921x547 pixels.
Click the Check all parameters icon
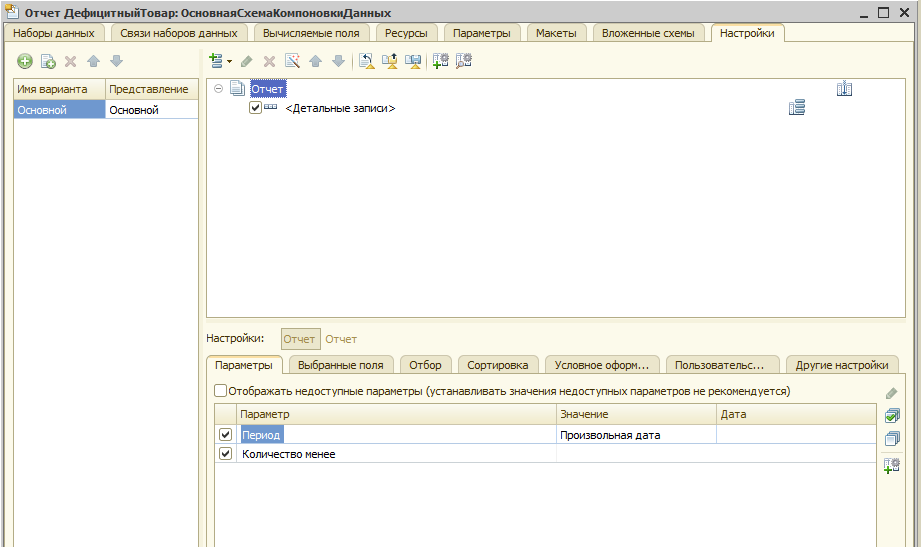click(x=892, y=415)
